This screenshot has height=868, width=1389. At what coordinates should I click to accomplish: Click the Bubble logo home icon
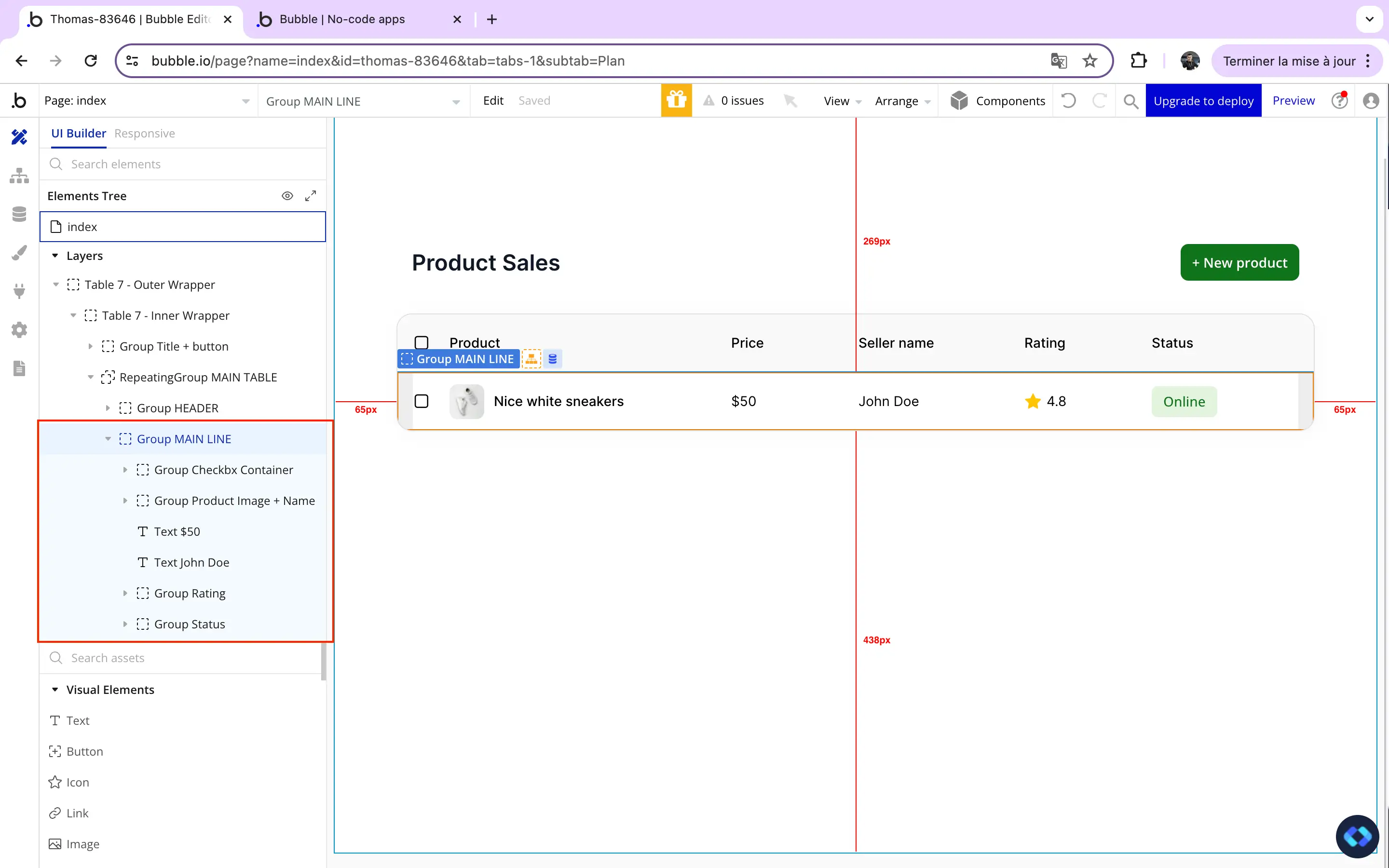tap(19, 100)
